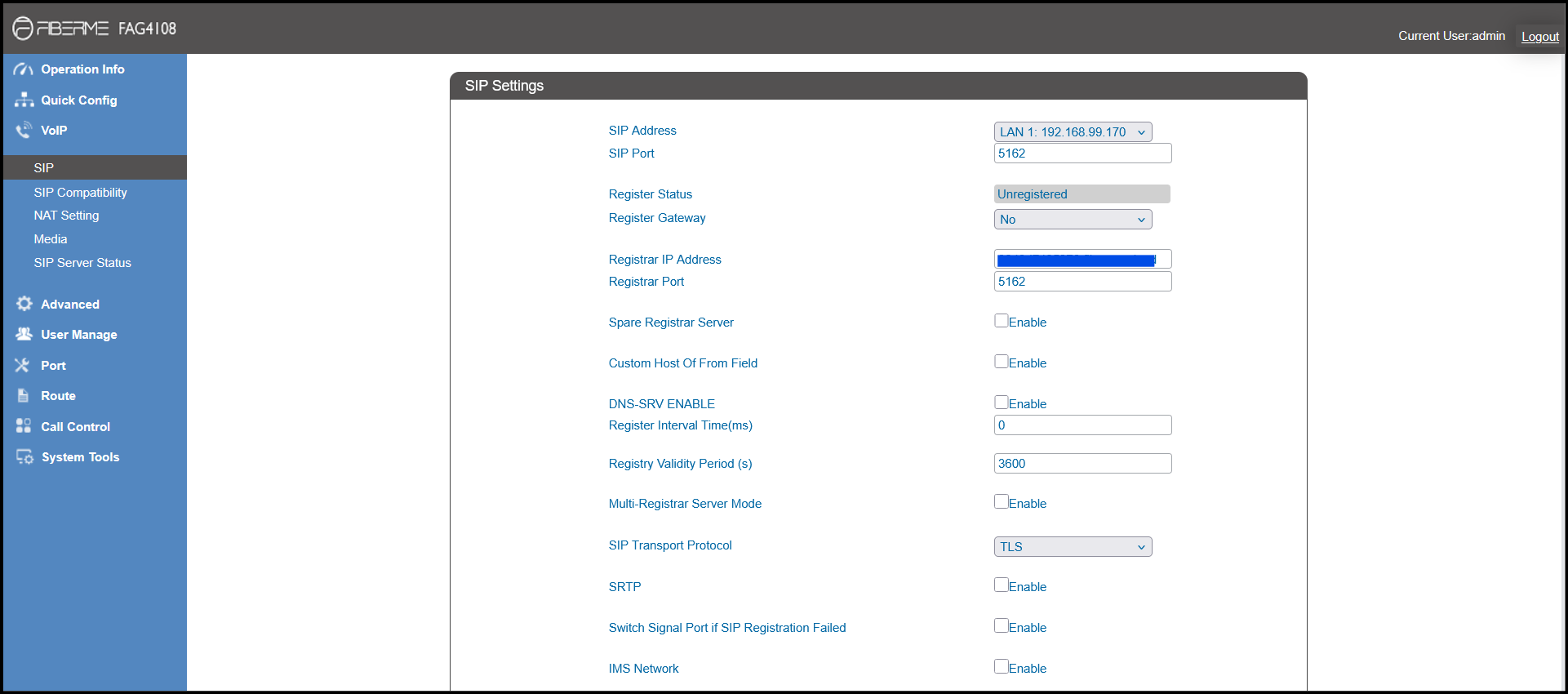Click the User Manage people icon

(x=24, y=334)
